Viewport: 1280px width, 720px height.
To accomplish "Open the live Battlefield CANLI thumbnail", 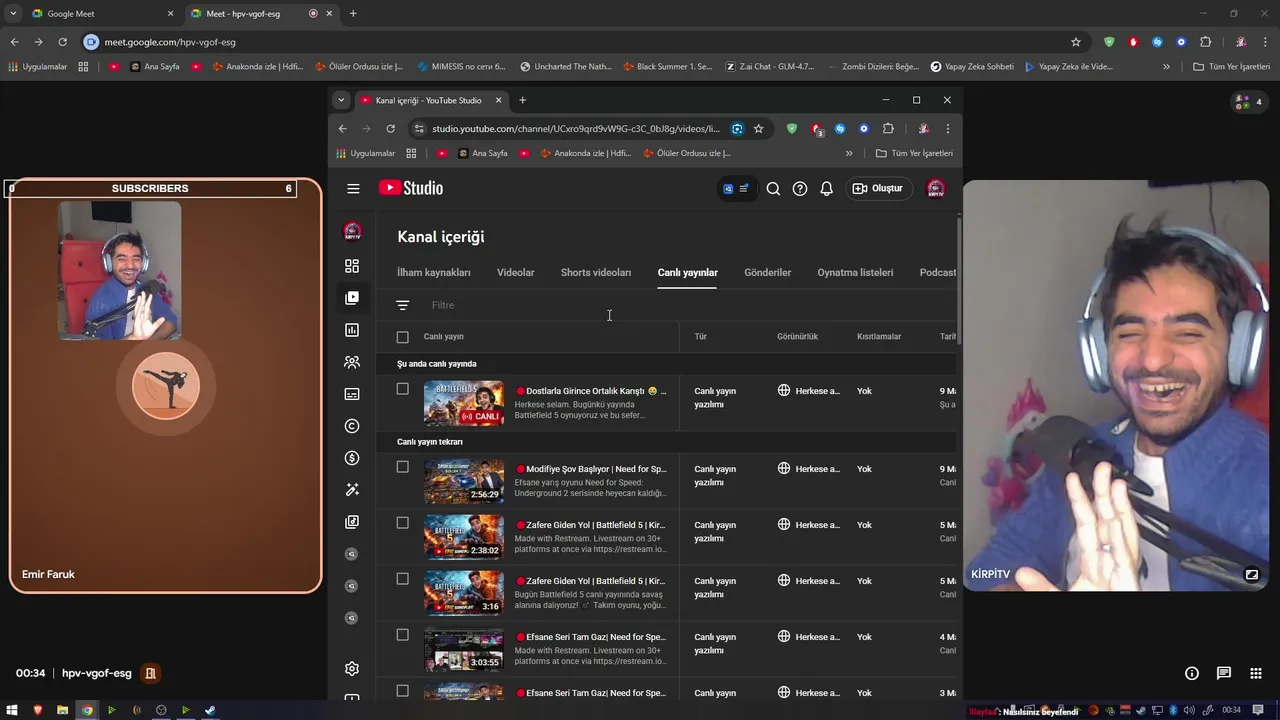I will point(464,403).
